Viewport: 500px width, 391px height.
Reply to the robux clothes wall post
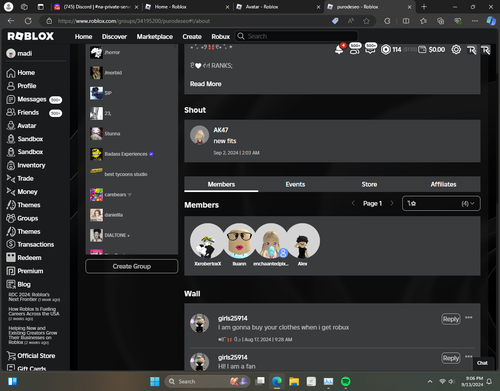click(451, 319)
